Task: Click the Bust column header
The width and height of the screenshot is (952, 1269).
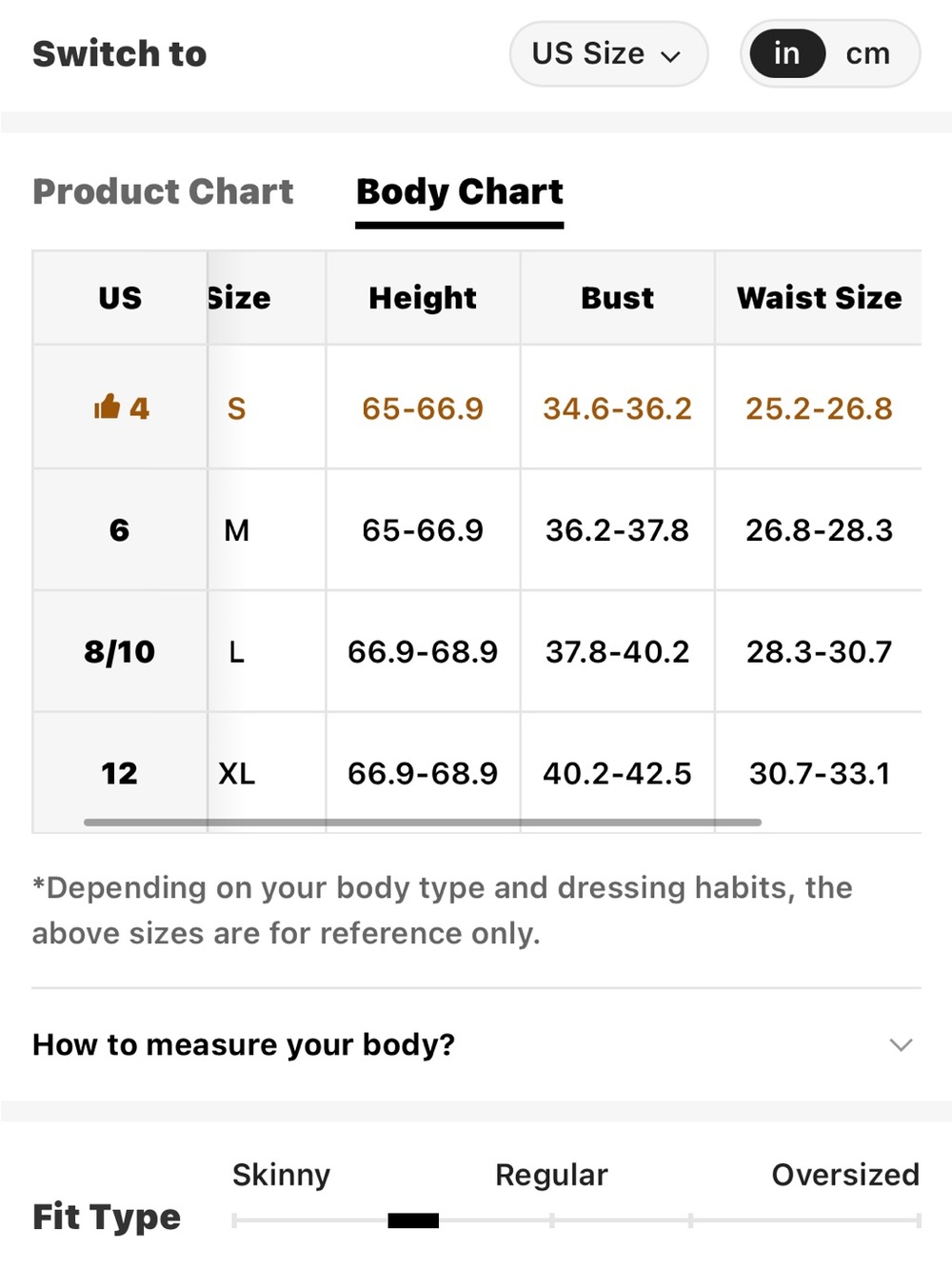Action: pos(618,298)
